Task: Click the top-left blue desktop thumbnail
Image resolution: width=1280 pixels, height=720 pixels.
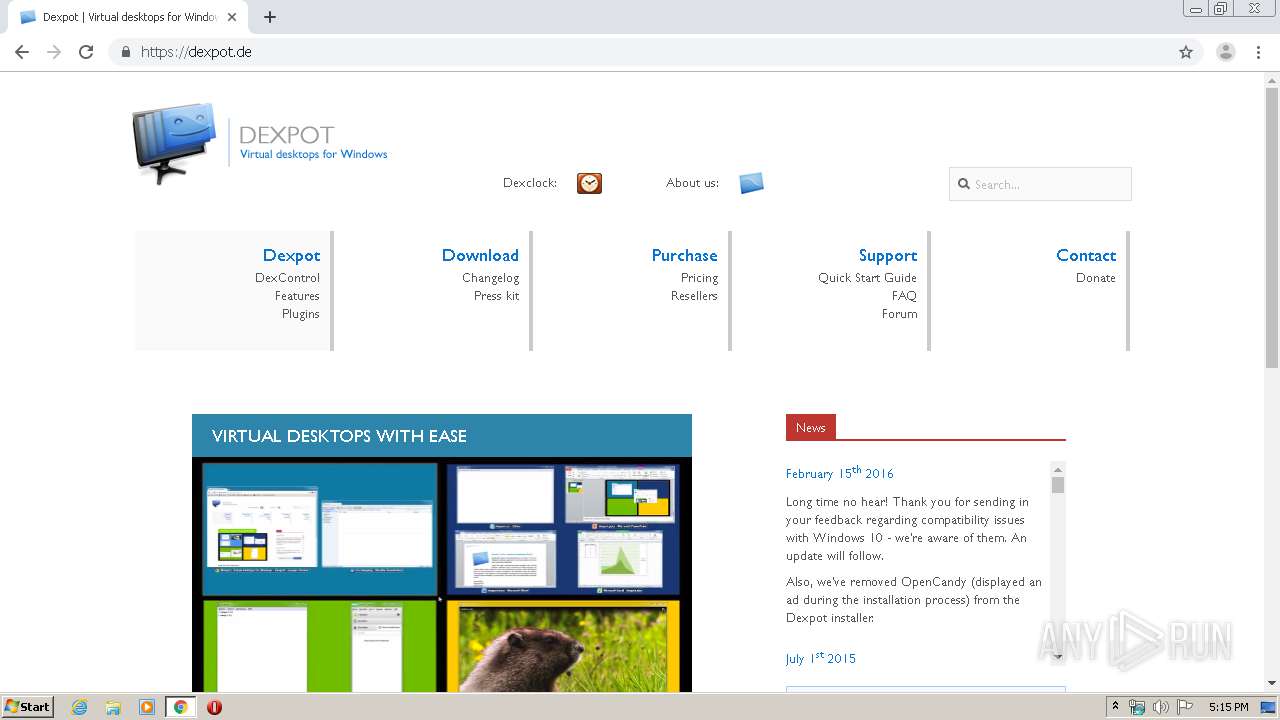Action: [x=320, y=529]
